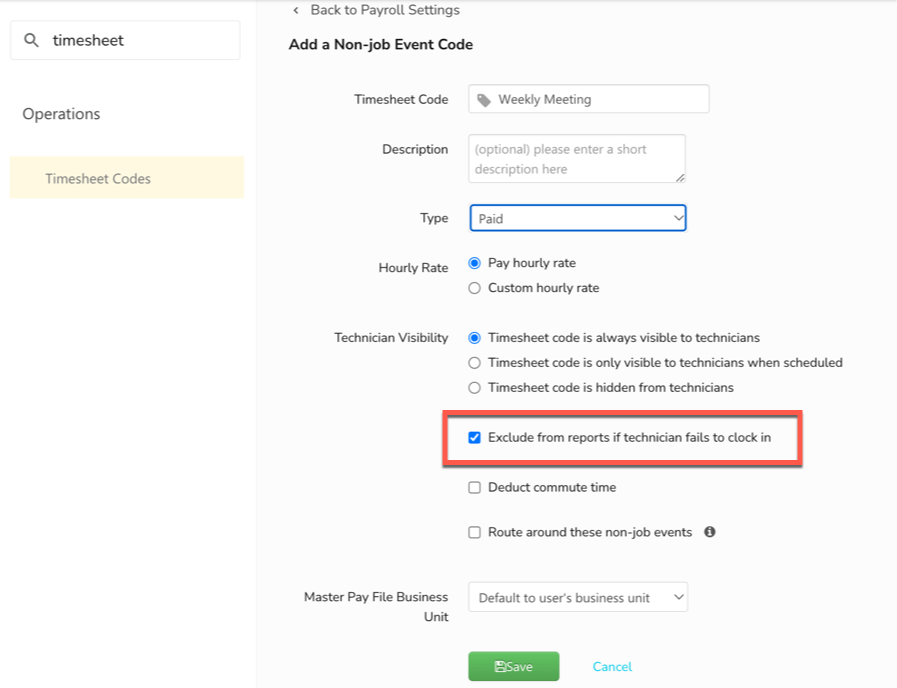Enable the Deduct commute time checkbox

475,487
